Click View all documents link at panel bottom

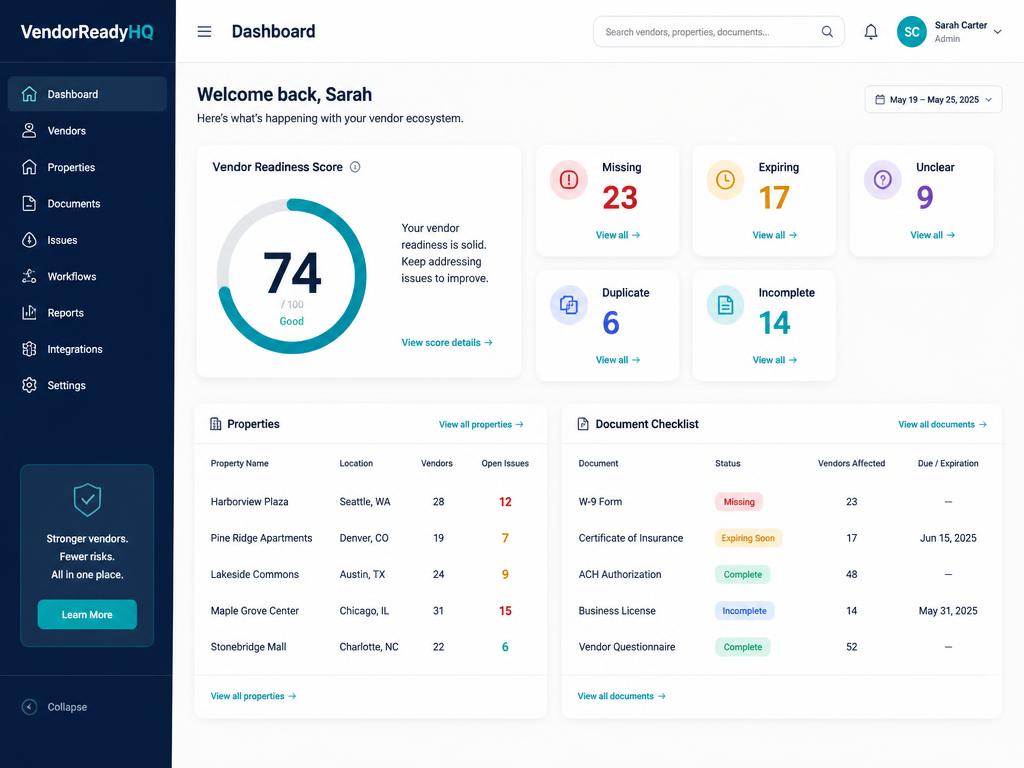coord(621,696)
